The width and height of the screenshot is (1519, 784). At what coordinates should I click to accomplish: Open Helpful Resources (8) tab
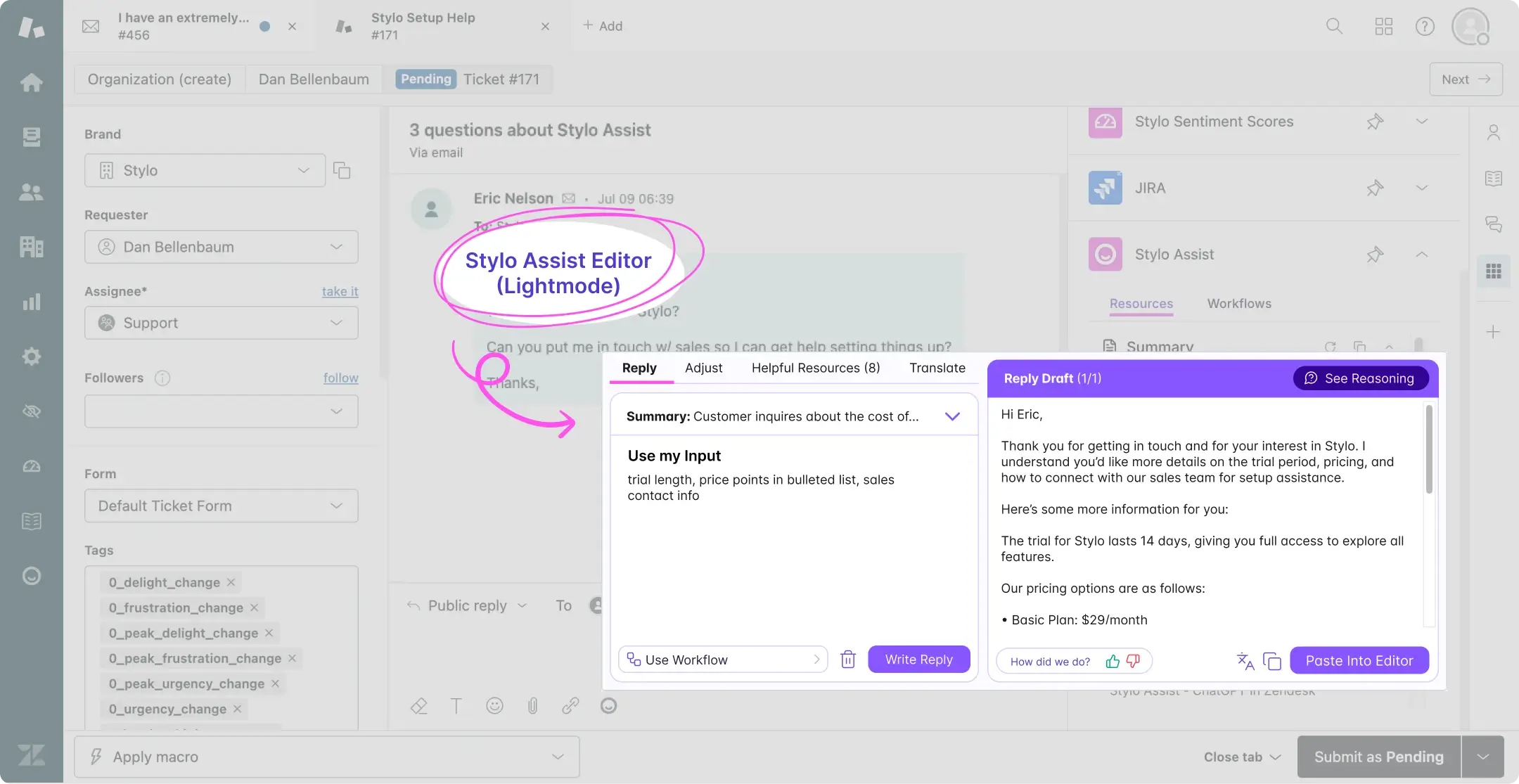(x=816, y=368)
